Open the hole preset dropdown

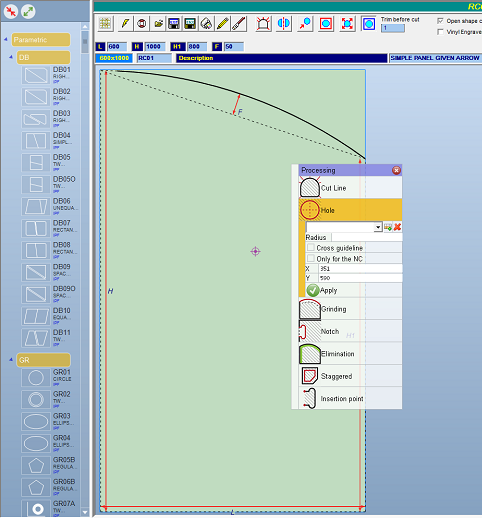(x=378, y=227)
